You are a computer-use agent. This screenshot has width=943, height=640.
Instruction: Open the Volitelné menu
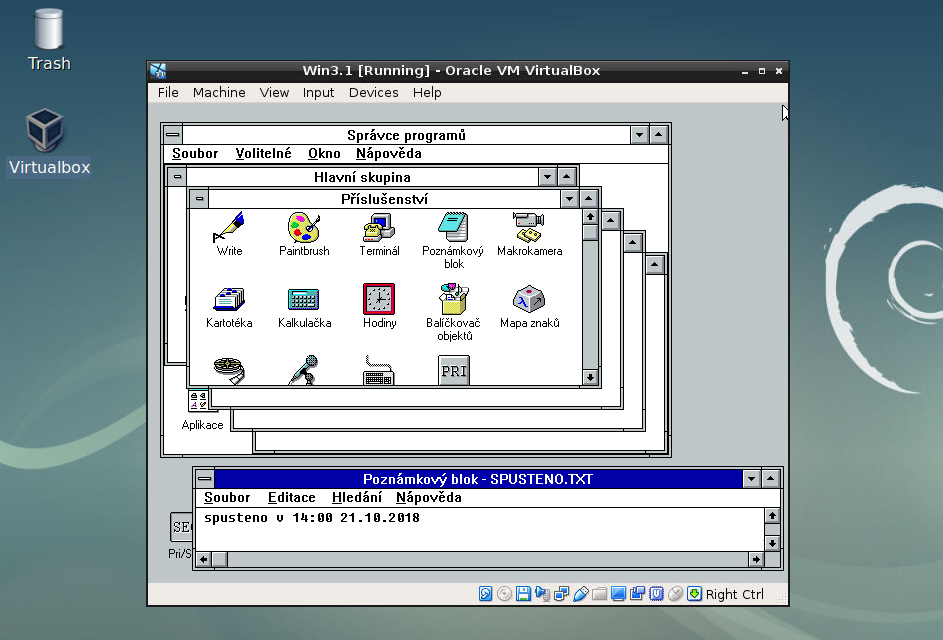pyautogui.click(x=263, y=154)
